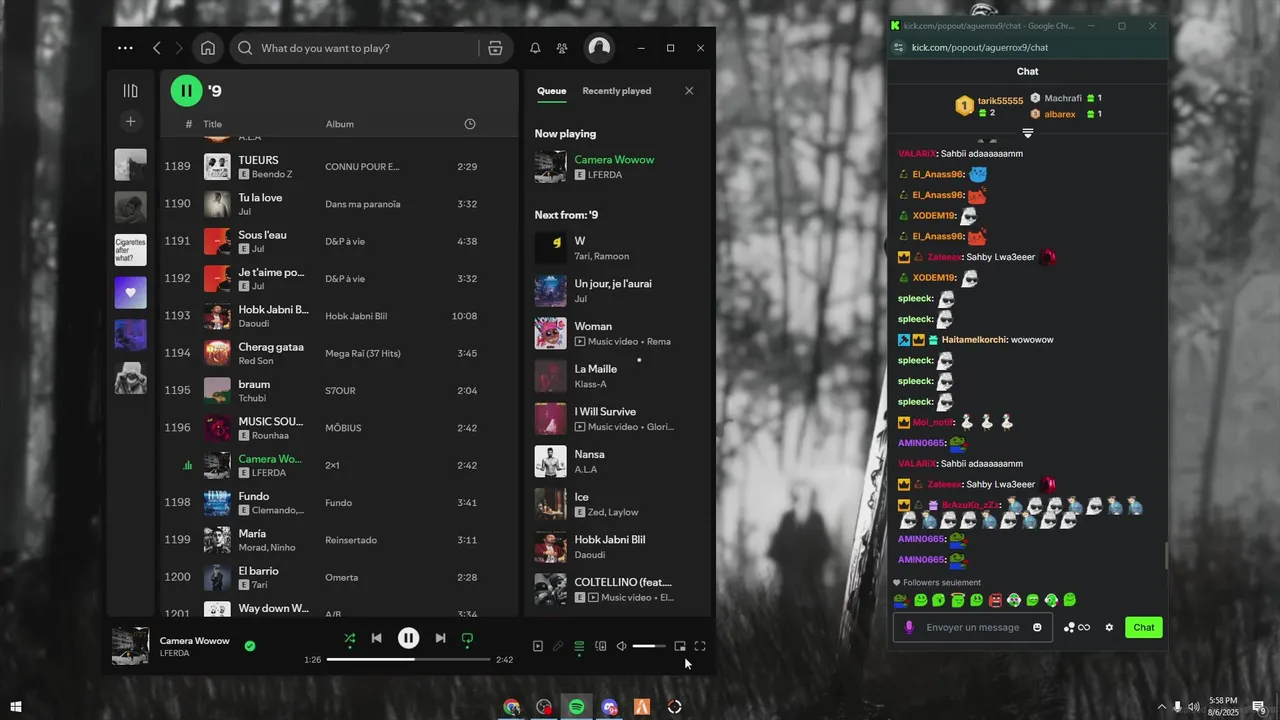Screen dimensions: 1280x720
Task: Open Liked Songs heart thumbnail in sidebar
Action: click(x=130, y=292)
